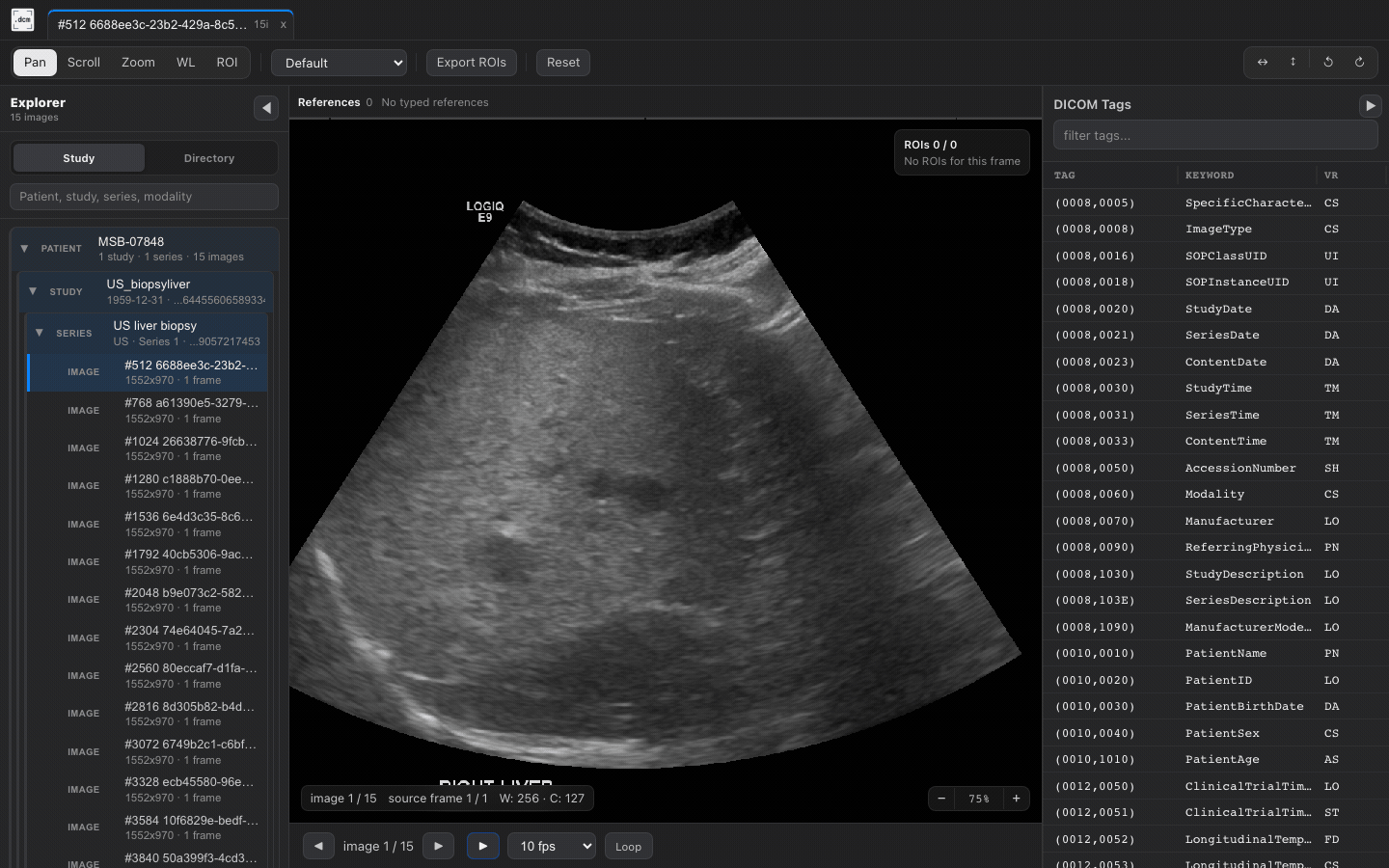Click the References label
Viewport: 1389px width, 868px height.
329,102
